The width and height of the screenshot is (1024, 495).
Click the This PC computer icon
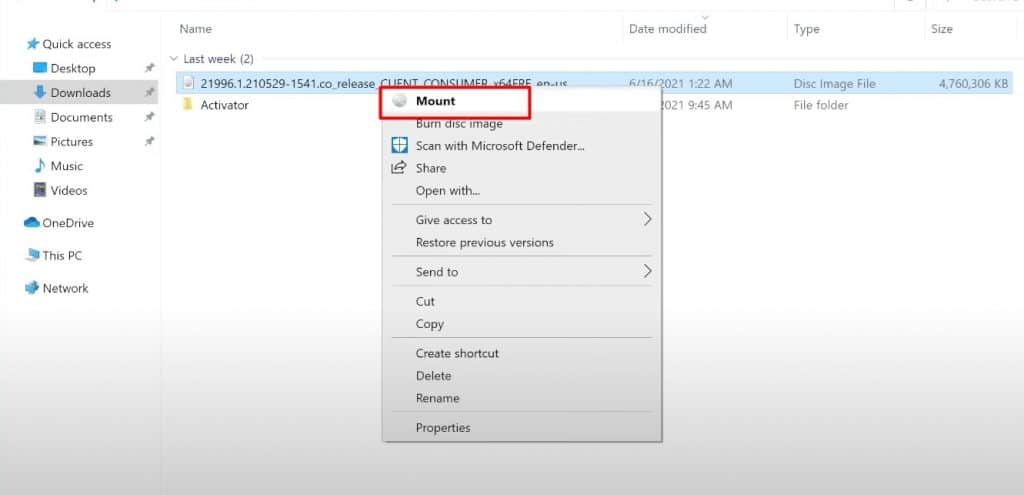(x=33, y=255)
